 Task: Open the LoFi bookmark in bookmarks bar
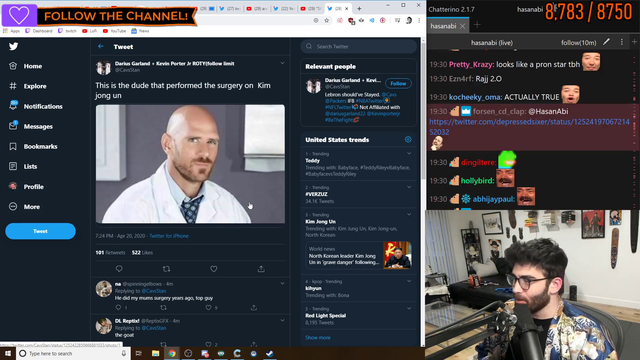point(89,31)
